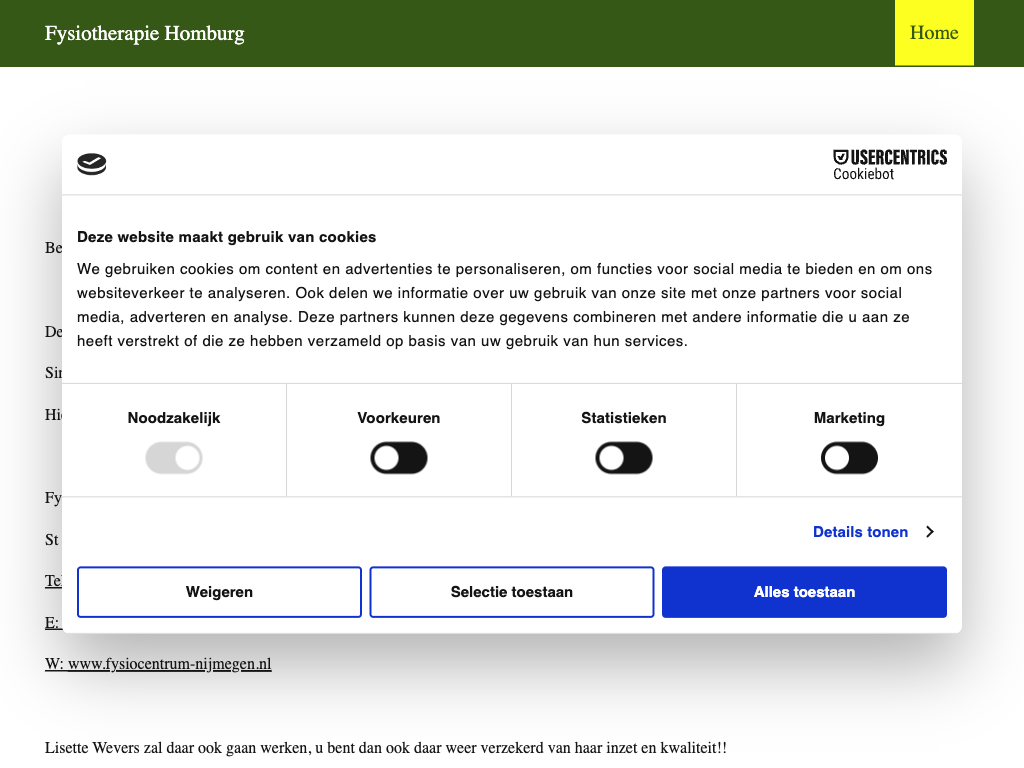1024x768 pixels.
Task: Click the Fysiotherapie Homburg site title
Action: tap(145, 33)
